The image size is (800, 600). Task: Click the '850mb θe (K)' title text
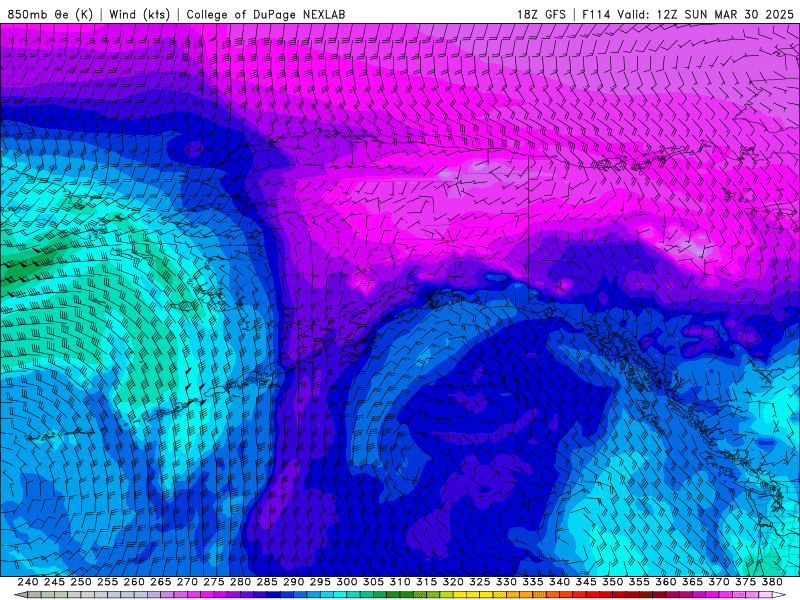tap(50, 14)
